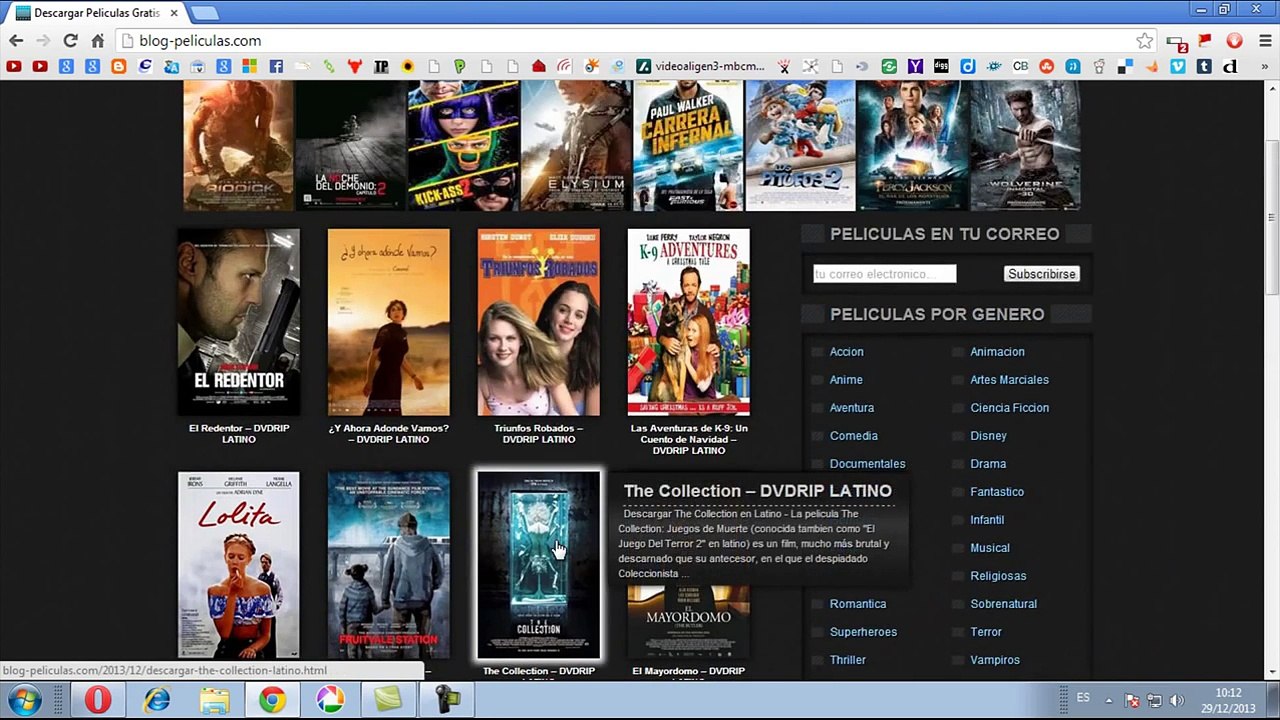Viewport: 1280px width, 720px height.
Task: Select the Triunfos Robados movie poster
Action: 538,322
